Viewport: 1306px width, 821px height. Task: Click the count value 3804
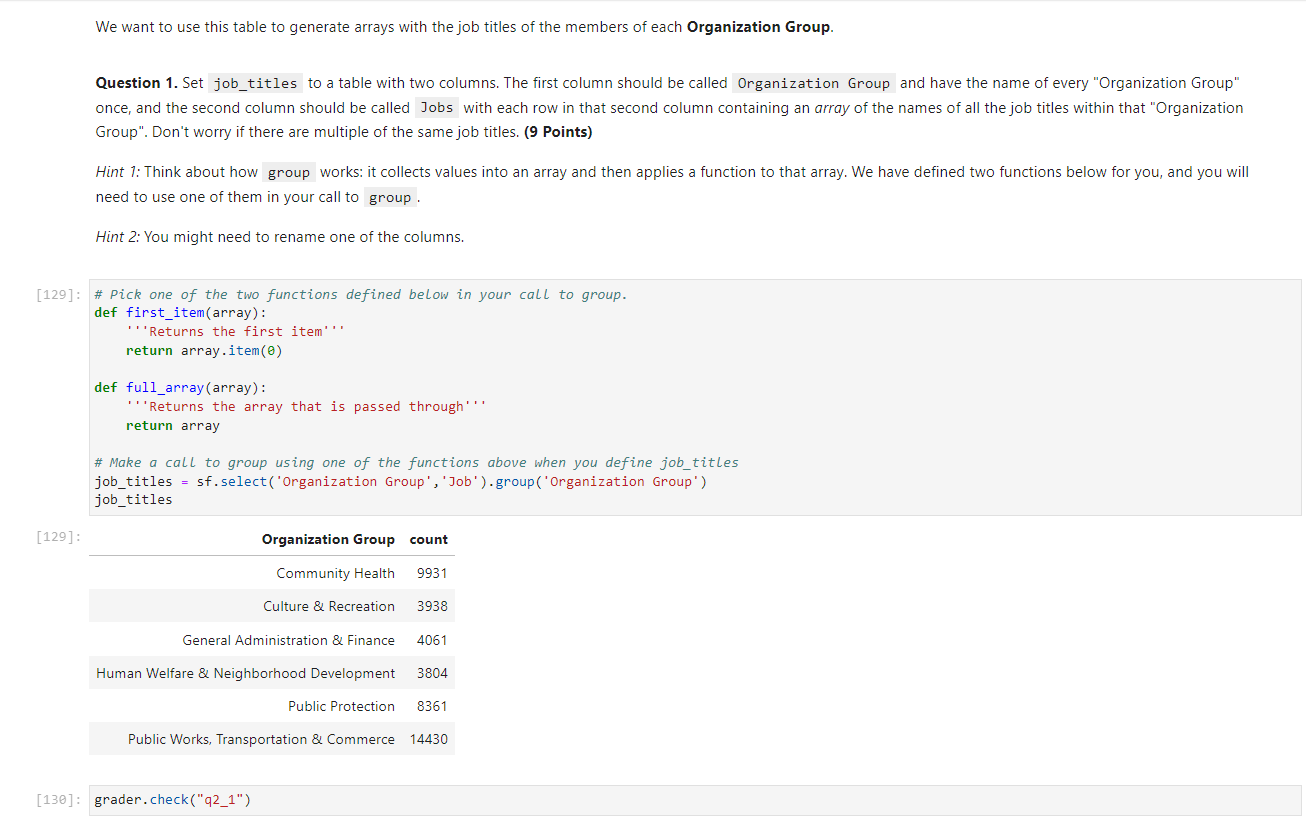432,673
